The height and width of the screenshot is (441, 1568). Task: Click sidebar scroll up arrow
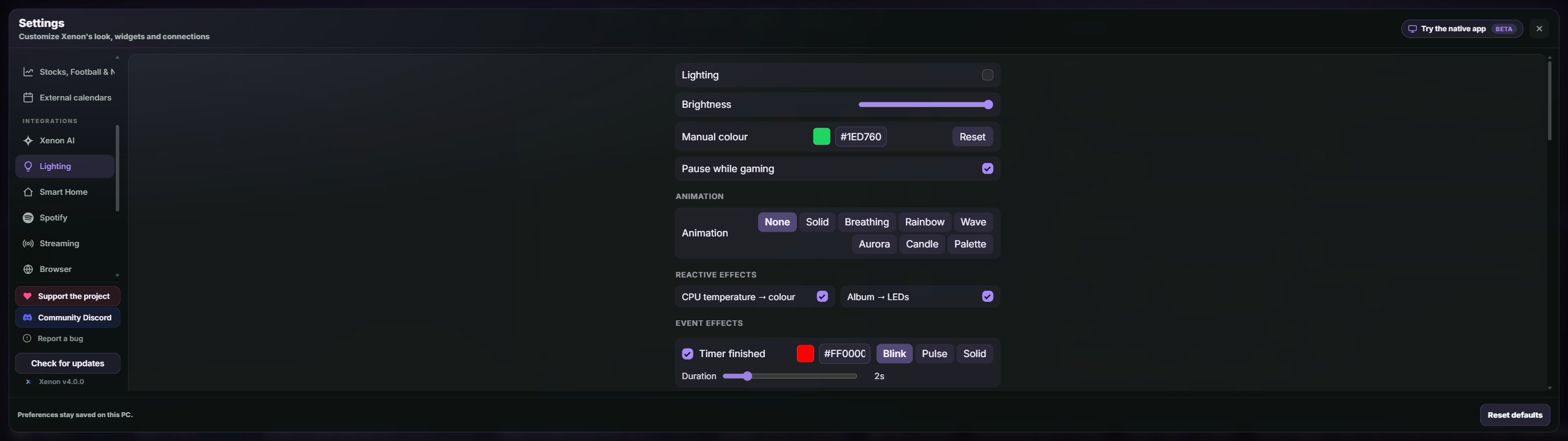point(117,58)
